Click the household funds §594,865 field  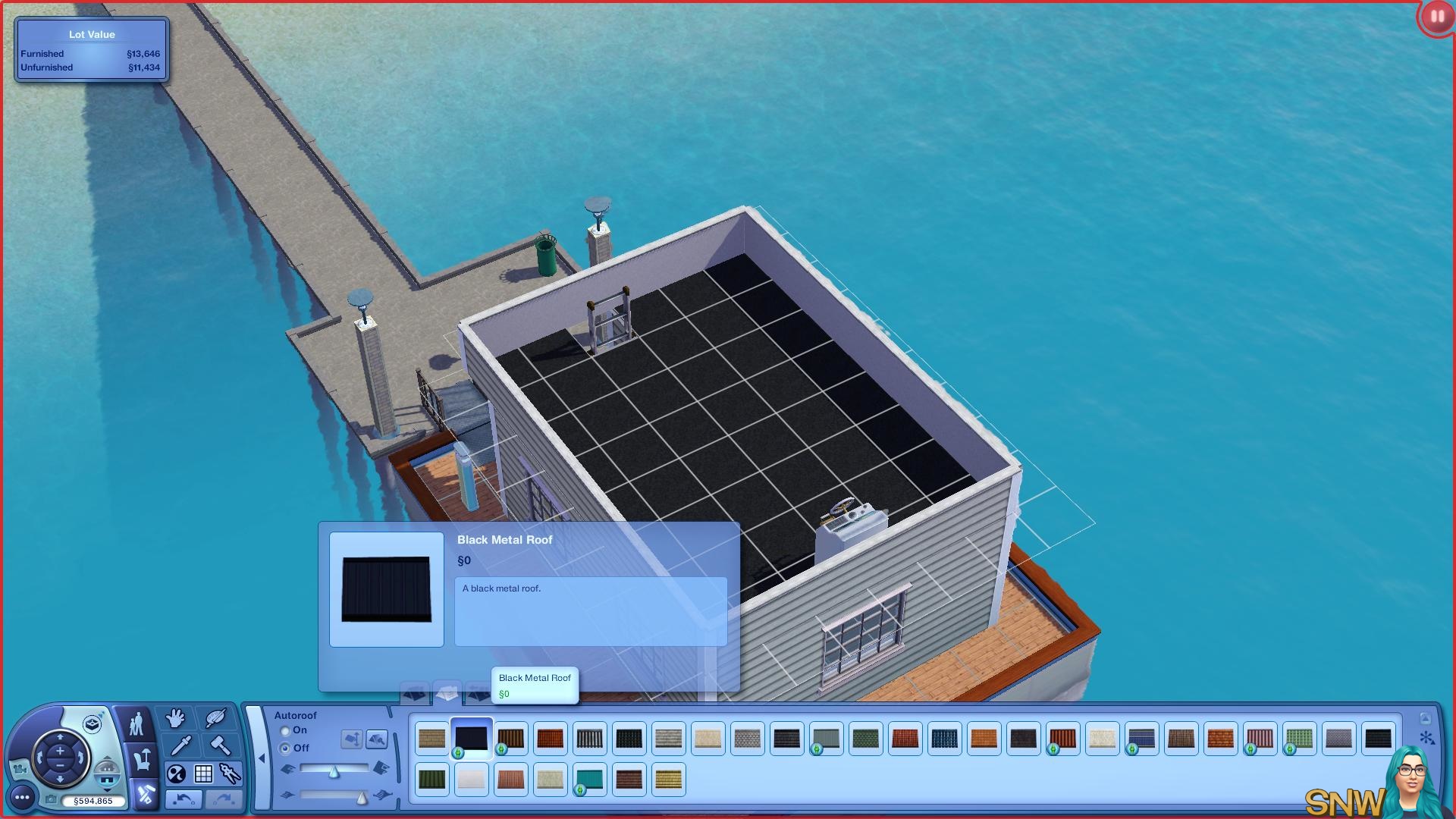tap(93, 801)
